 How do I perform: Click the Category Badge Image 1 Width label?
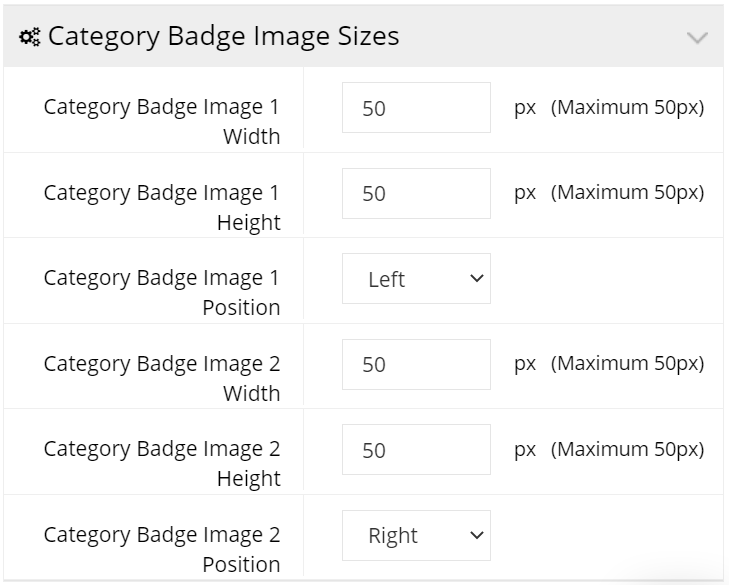162,121
